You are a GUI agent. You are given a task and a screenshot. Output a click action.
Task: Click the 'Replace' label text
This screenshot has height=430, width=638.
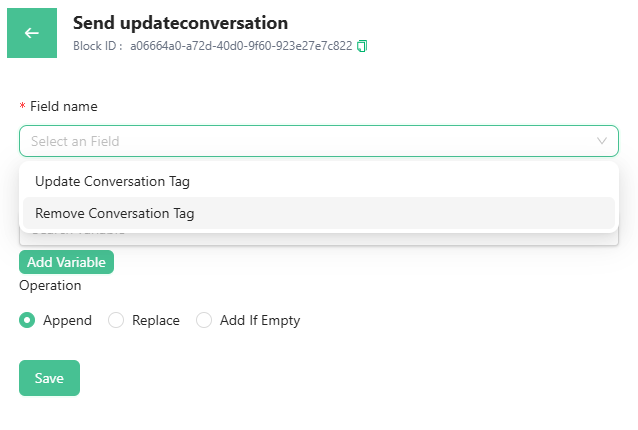click(156, 321)
